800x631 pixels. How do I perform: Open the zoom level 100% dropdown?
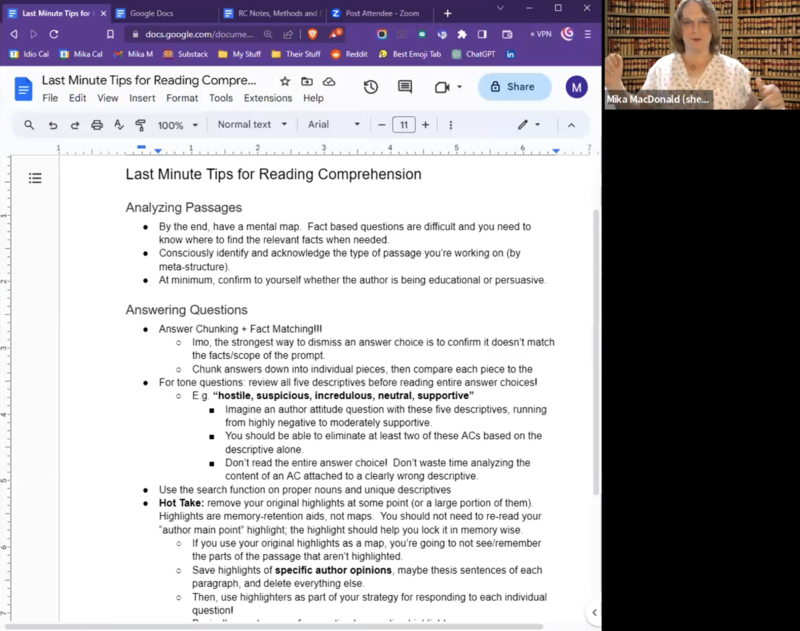(x=176, y=125)
